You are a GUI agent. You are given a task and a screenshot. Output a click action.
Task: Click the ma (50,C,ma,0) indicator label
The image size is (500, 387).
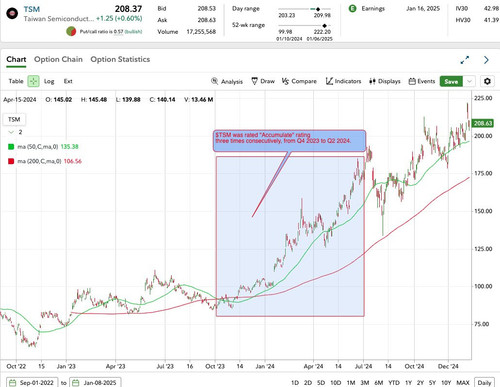tap(38, 147)
